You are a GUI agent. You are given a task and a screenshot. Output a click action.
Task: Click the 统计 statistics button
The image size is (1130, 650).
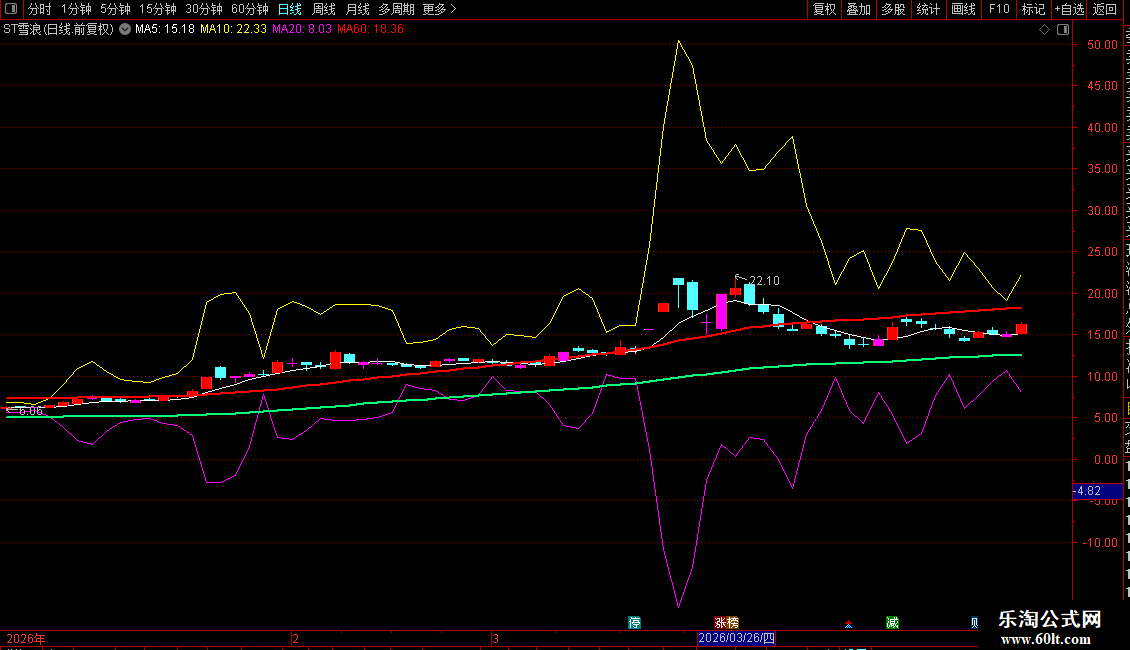point(928,9)
